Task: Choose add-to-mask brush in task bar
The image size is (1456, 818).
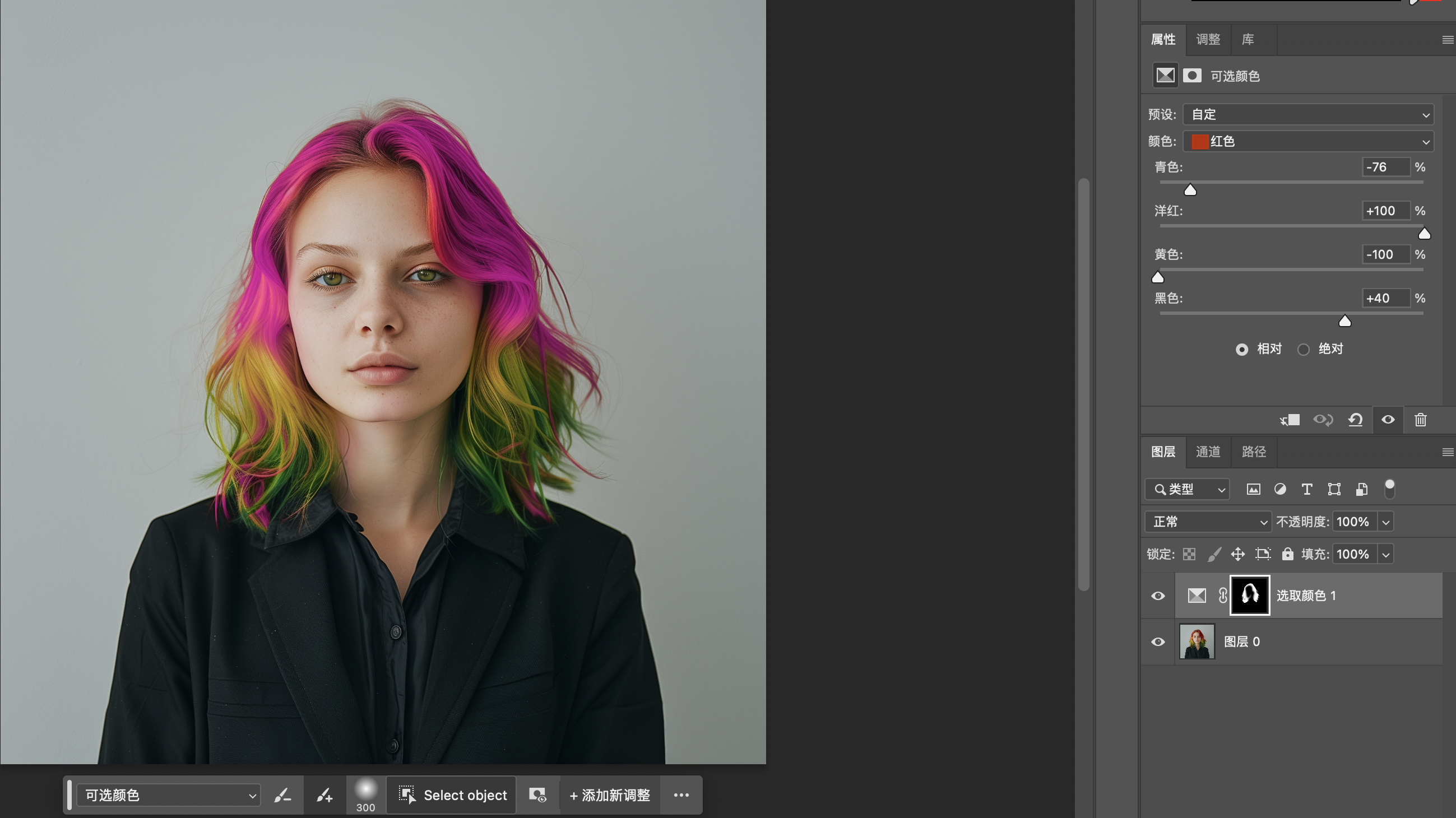Action: [x=324, y=796]
